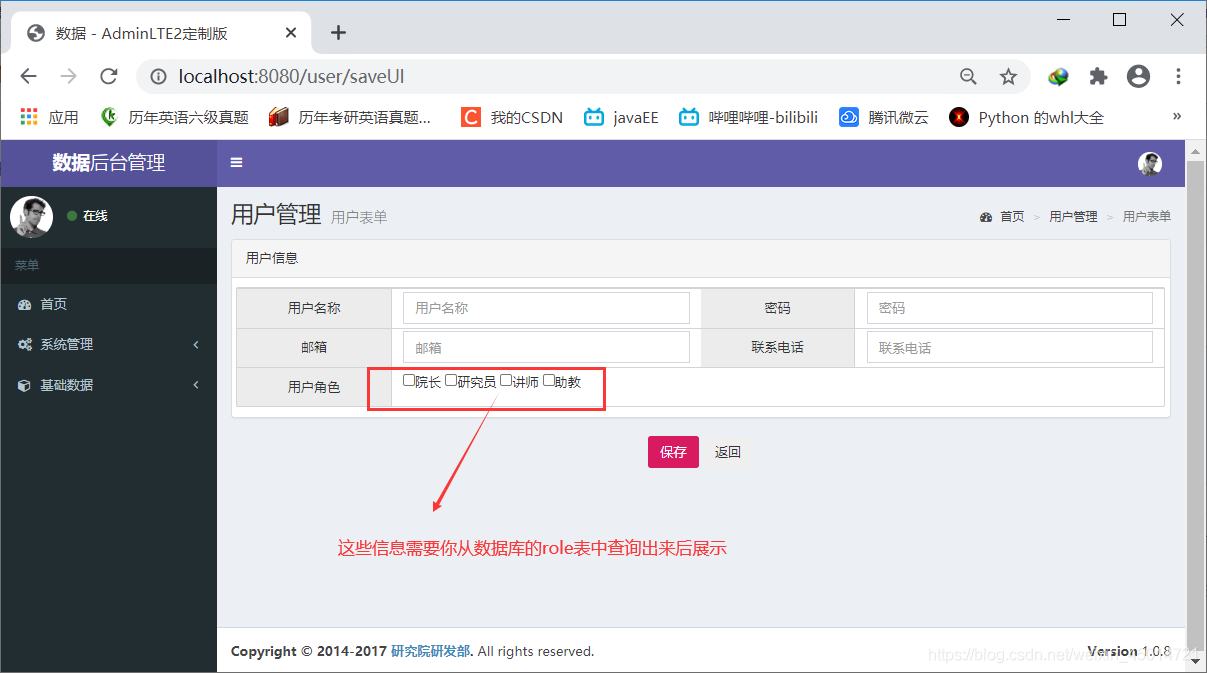
Task: Click 研究院研发部 footer link
Action: (430, 651)
